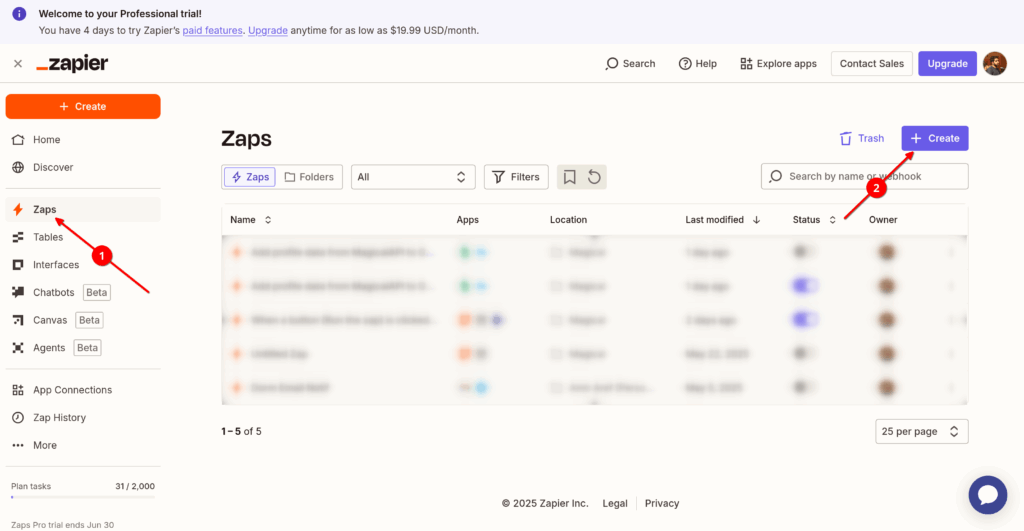The image size is (1024, 531).
Task: Toggle the second Zap's status switch
Action: pyautogui.click(x=804, y=285)
